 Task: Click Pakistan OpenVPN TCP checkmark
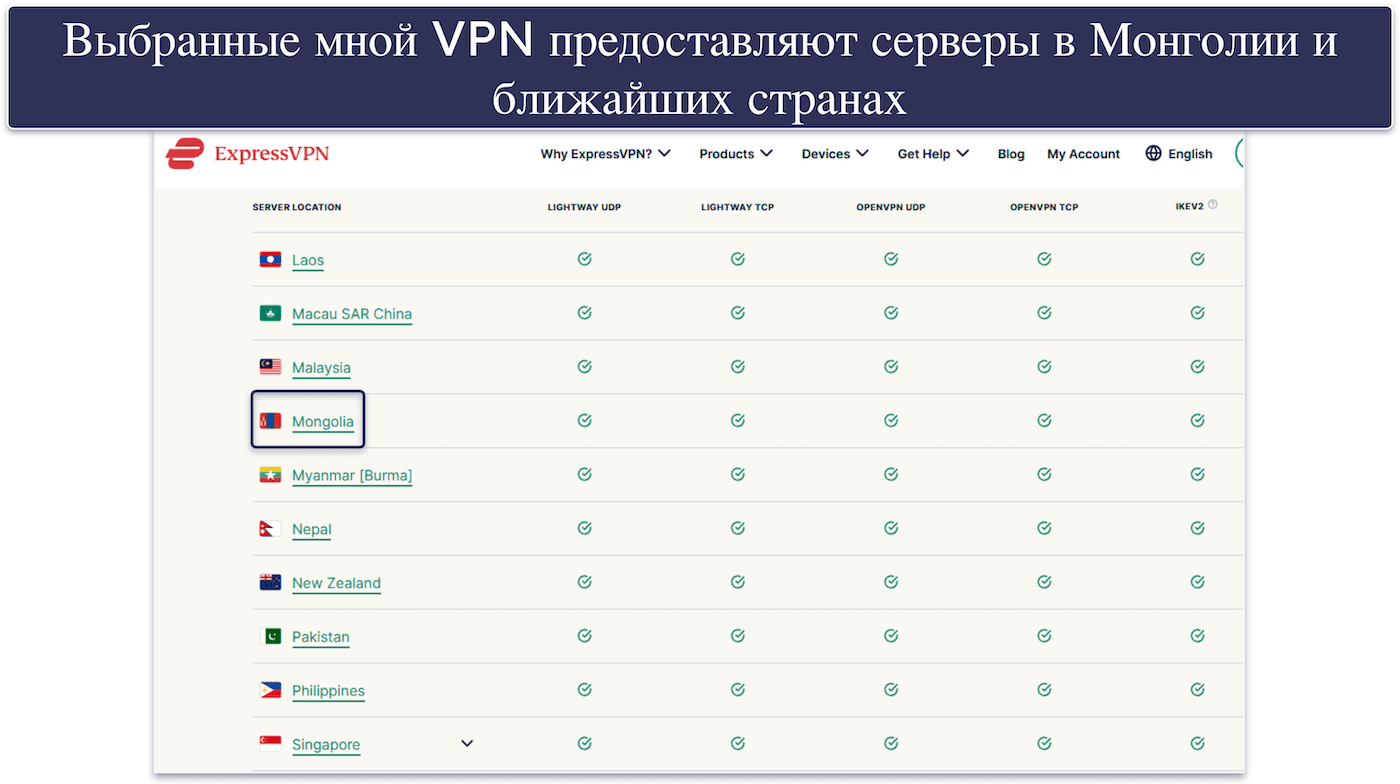pyautogui.click(x=1044, y=636)
